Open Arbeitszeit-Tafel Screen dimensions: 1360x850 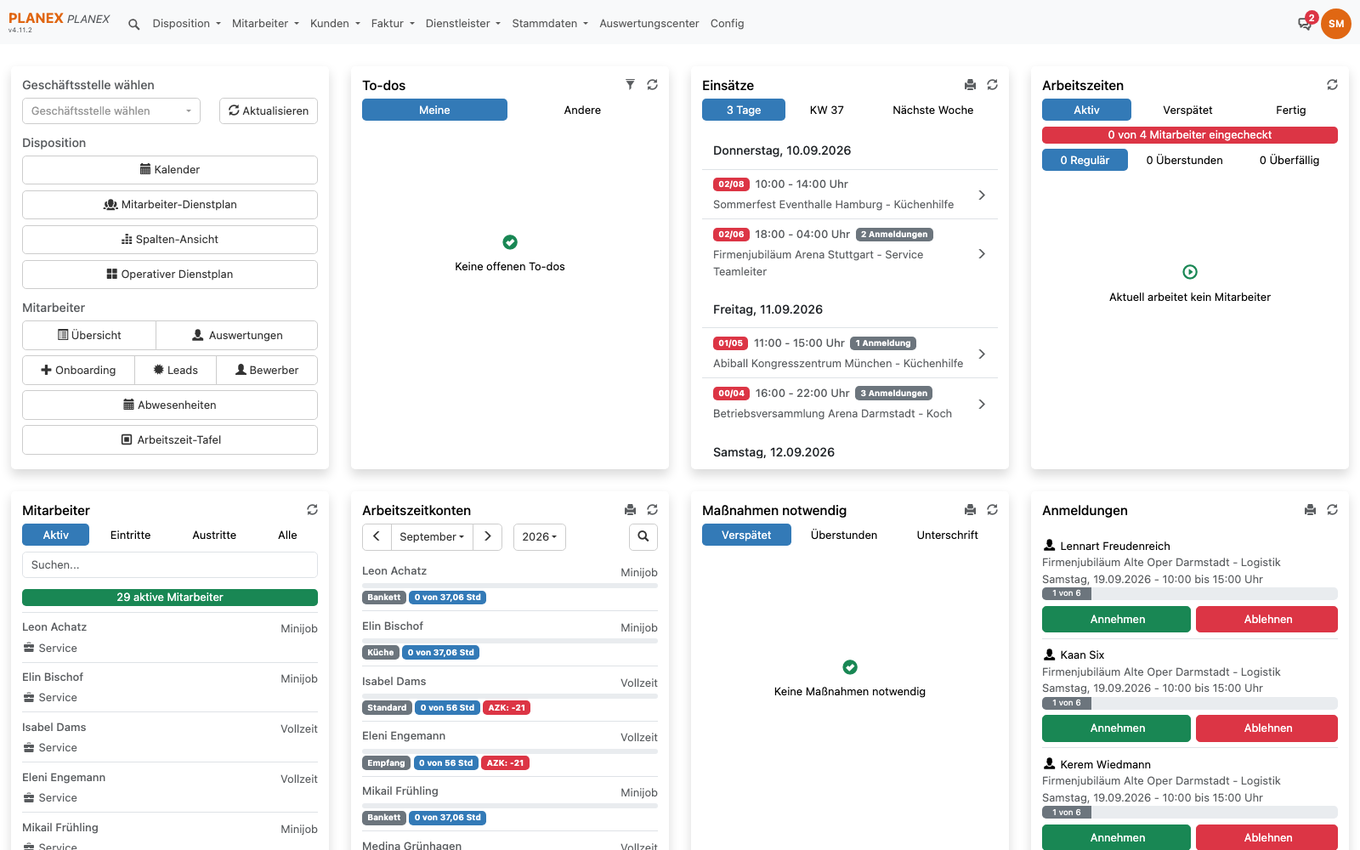click(x=170, y=440)
